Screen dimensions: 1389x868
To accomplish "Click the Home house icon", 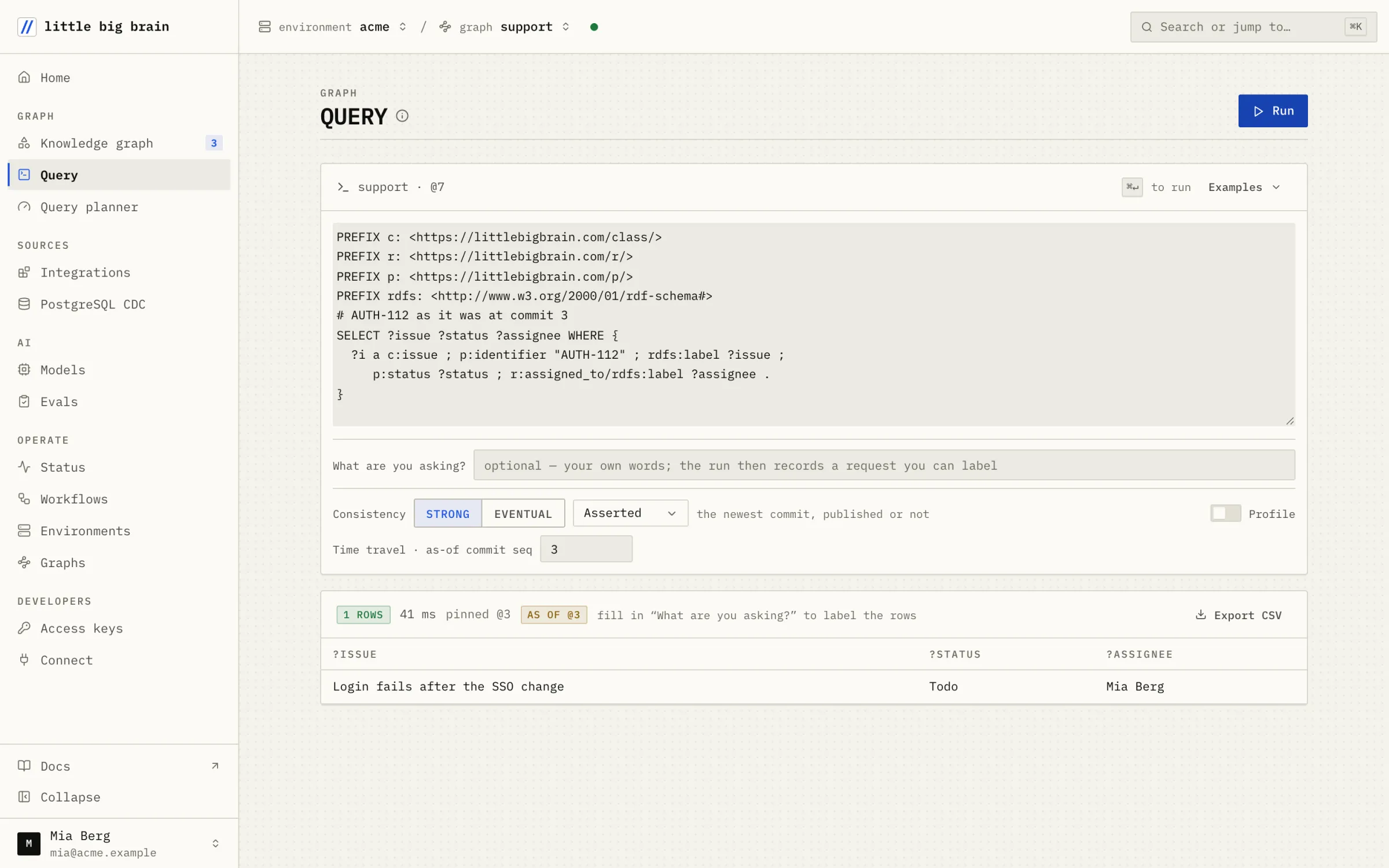I will 24,77.
